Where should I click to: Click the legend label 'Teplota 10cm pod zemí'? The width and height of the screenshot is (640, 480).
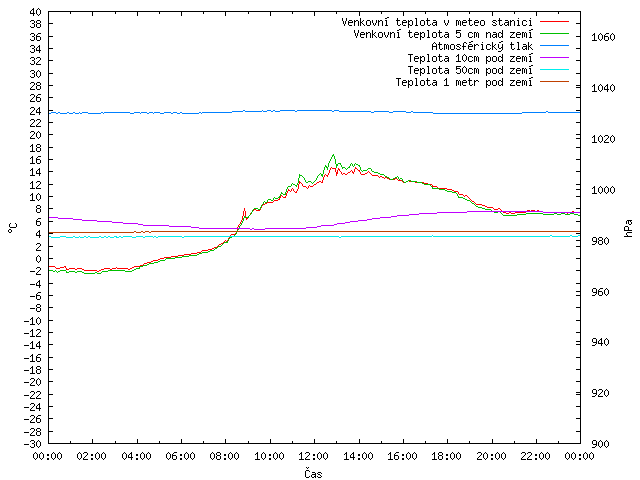click(470, 58)
